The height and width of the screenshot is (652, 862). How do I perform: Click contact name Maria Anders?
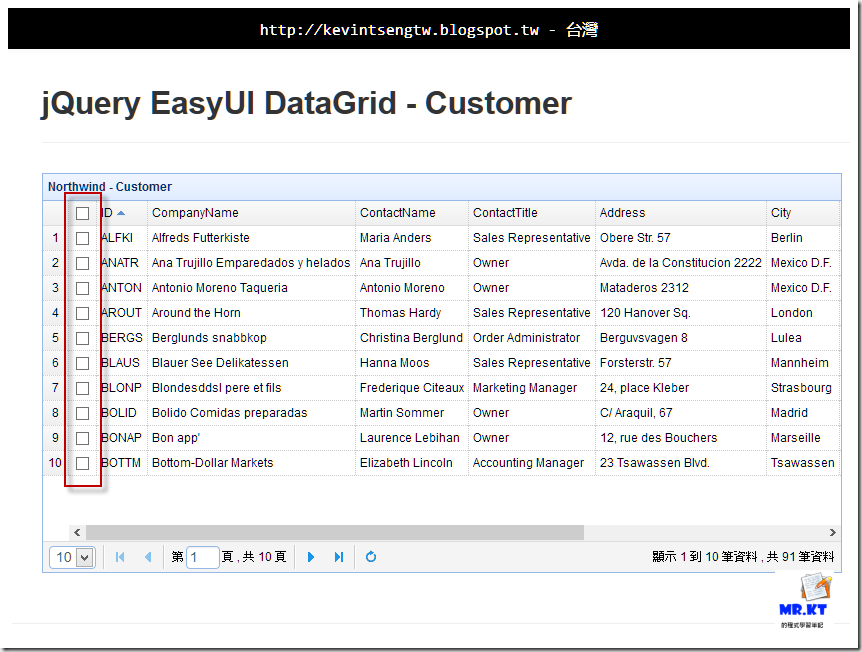coord(395,238)
